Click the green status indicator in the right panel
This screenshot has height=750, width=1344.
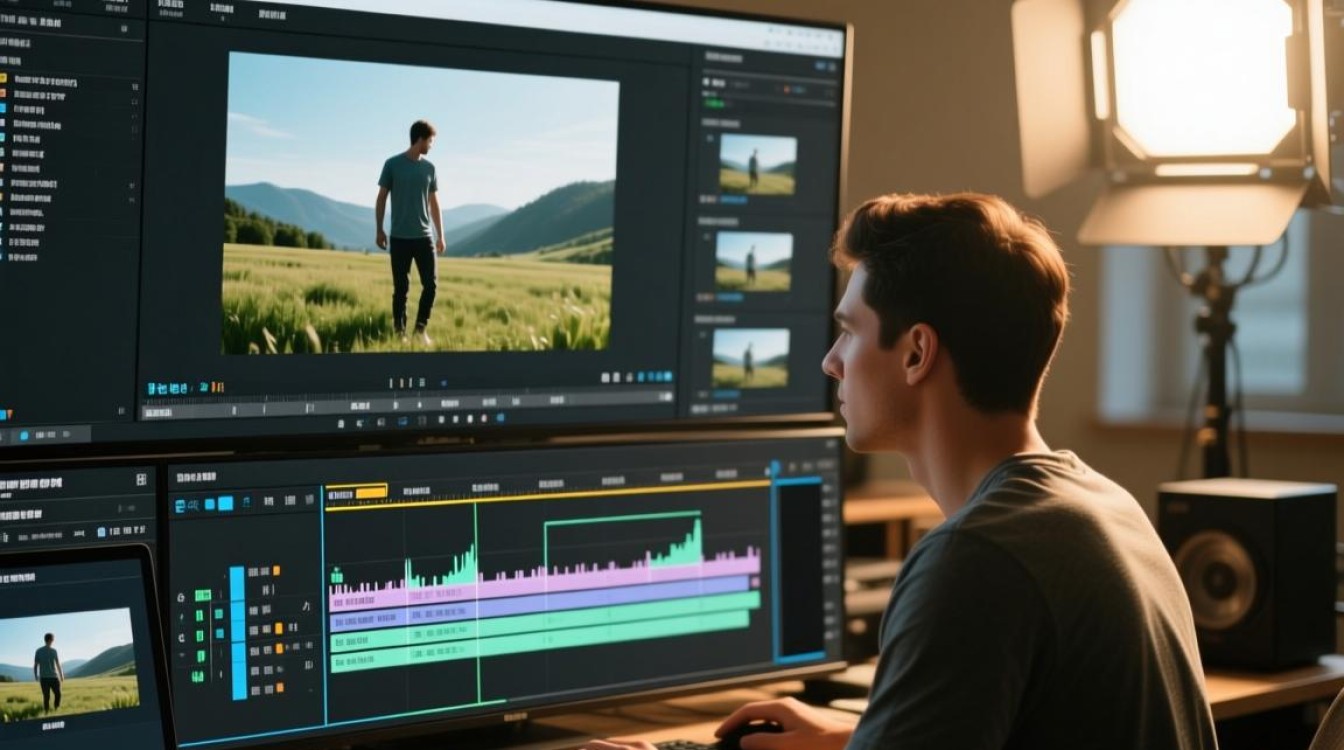[x=714, y=103]
